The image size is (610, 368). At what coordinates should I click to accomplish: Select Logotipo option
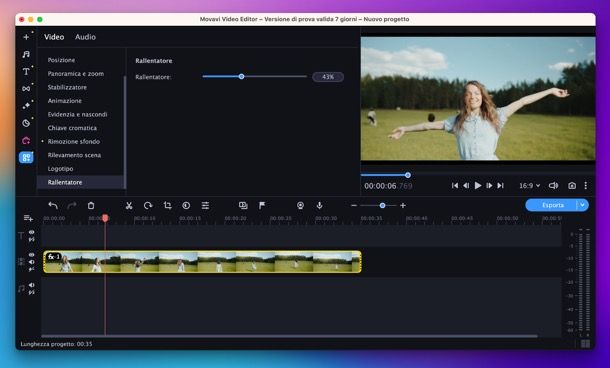[60, 169]
